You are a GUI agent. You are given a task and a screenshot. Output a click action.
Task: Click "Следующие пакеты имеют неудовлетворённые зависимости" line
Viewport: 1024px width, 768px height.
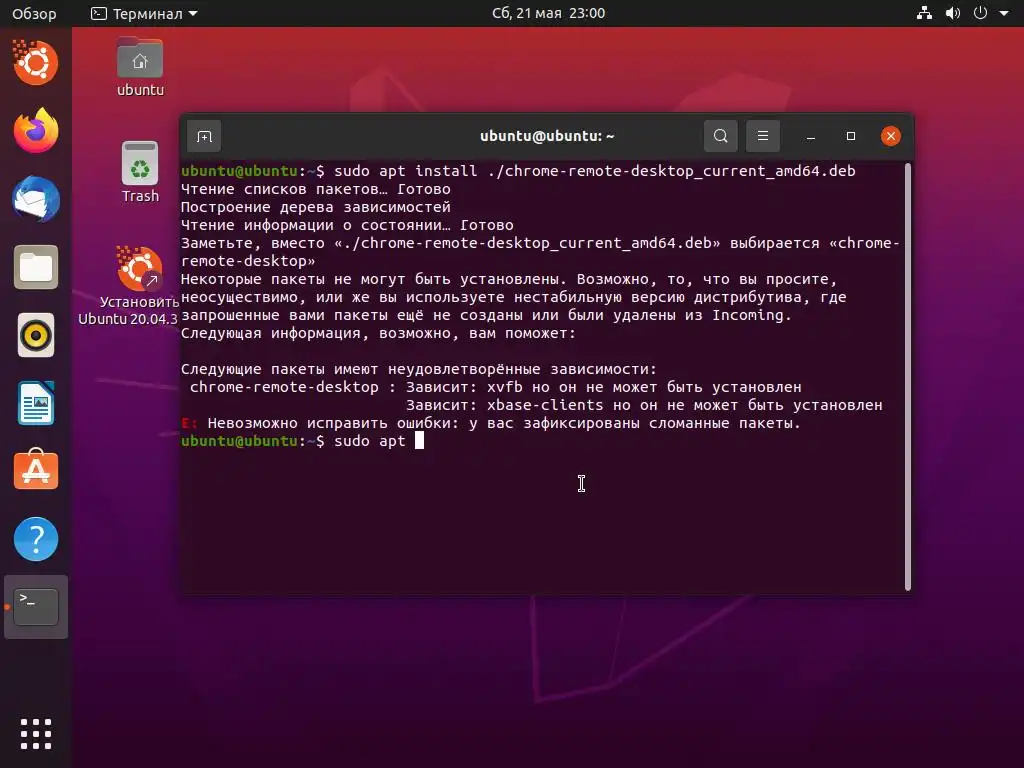pos(419,369)
